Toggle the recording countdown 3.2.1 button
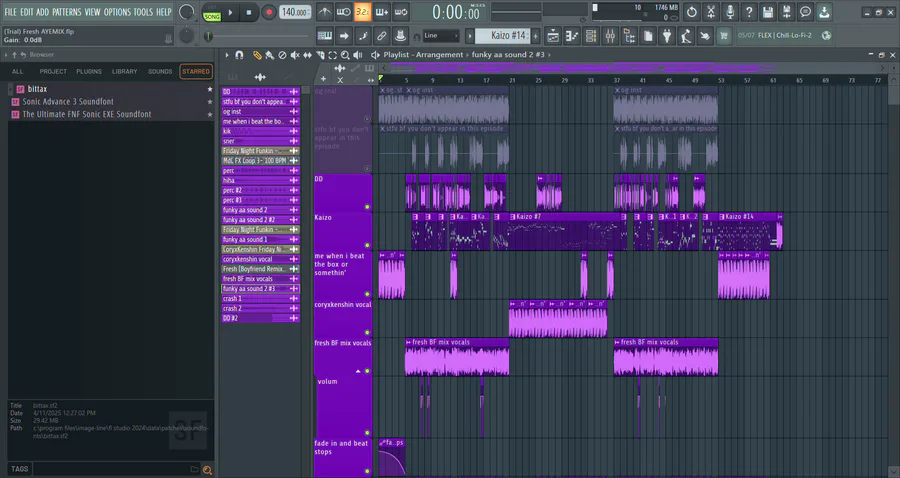The image size is (900, 478). coord(362,11)
